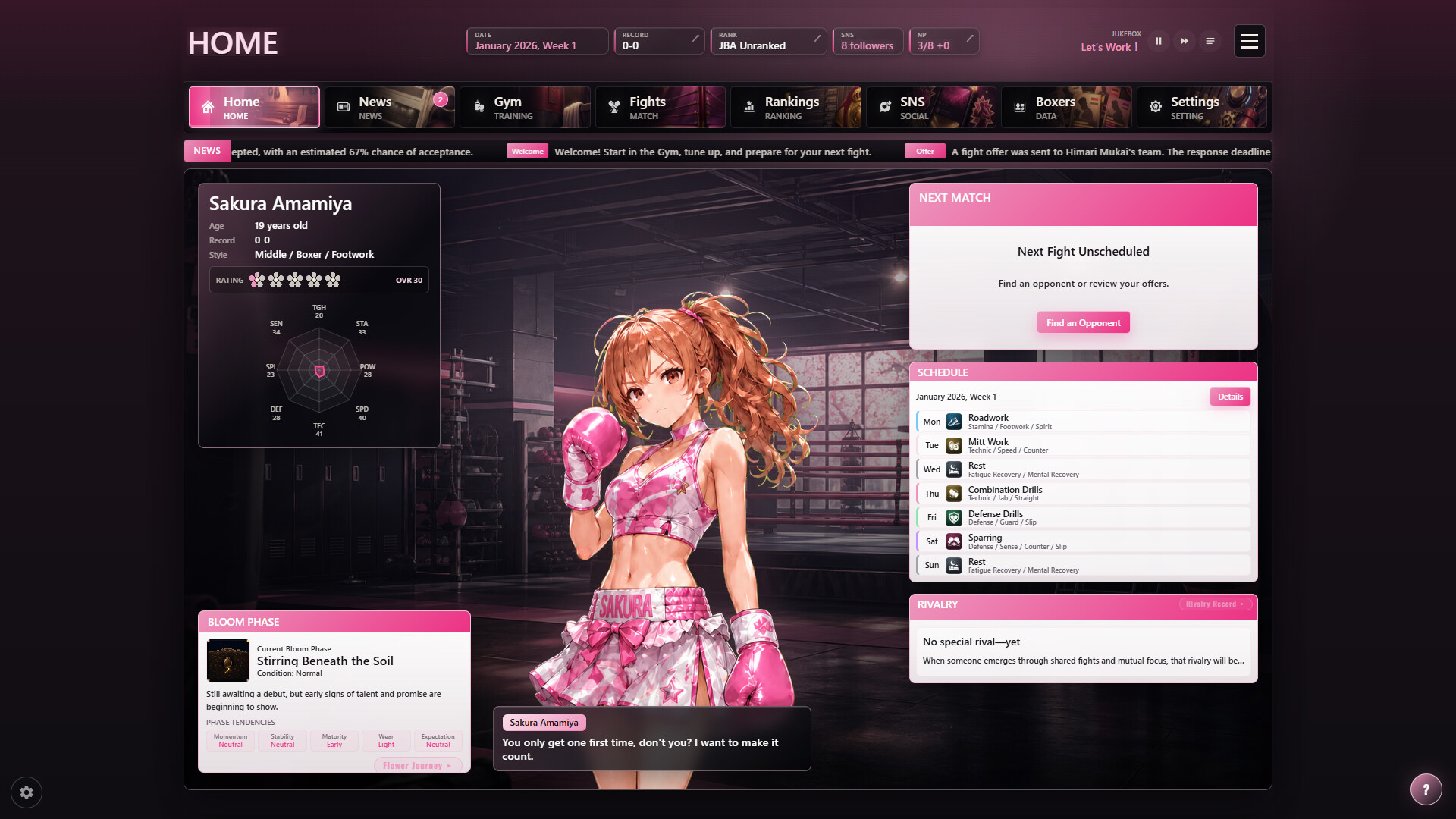
Task: Click the stats radar chart
Action: [x=319, y=371]
